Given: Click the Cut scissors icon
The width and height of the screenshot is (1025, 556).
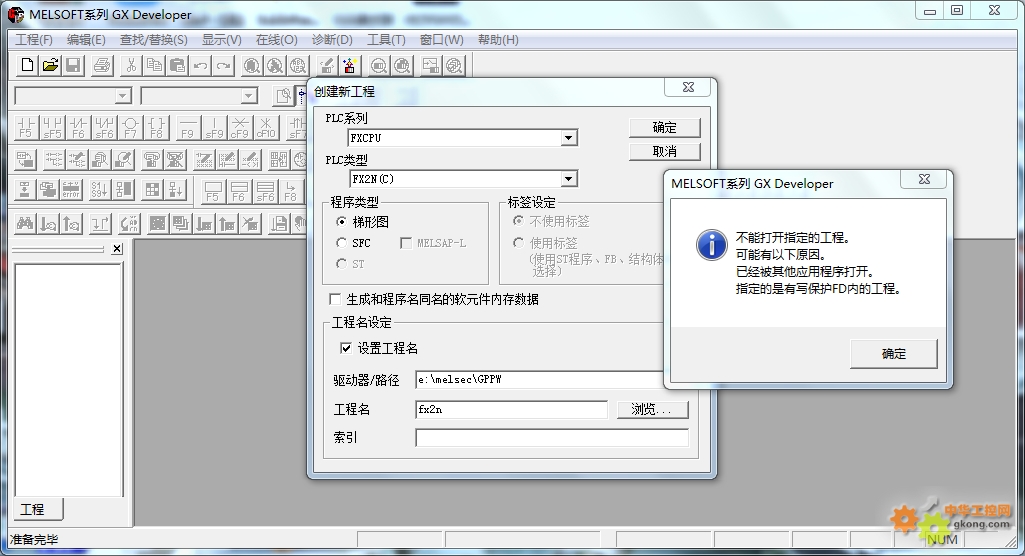Looking at the screenshot, I should tap(131, 65).
